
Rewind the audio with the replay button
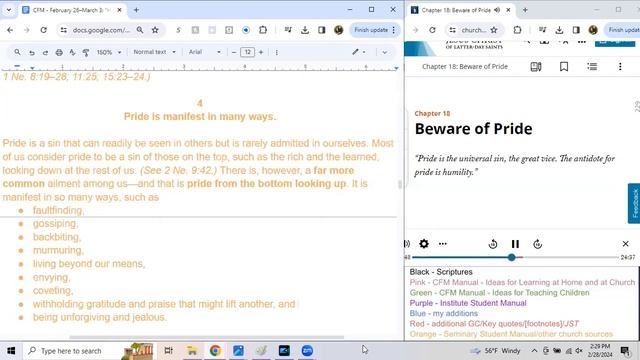pyautogui.click(x=493, y=244)
